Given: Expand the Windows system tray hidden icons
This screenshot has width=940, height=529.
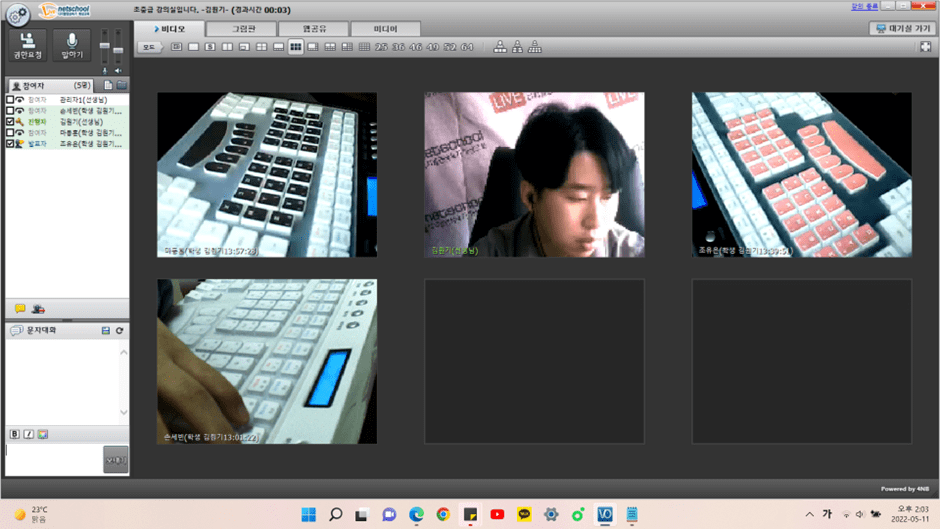Looking at the screenshot, I should coord(810,514).
